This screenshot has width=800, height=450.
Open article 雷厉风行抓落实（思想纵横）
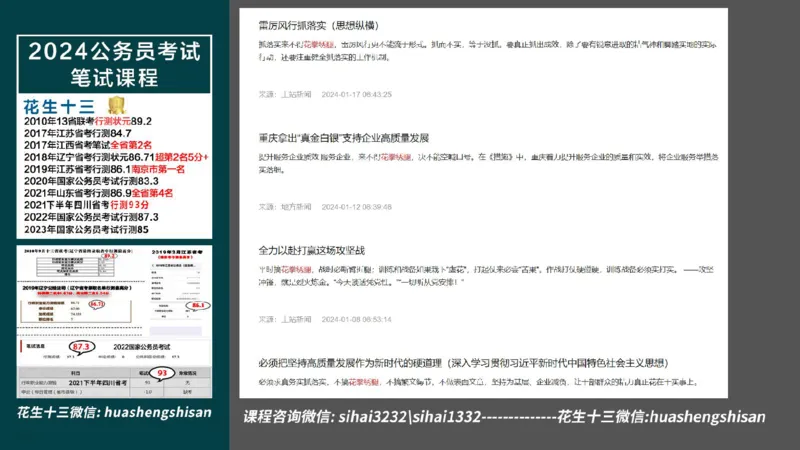pos(319,26)
